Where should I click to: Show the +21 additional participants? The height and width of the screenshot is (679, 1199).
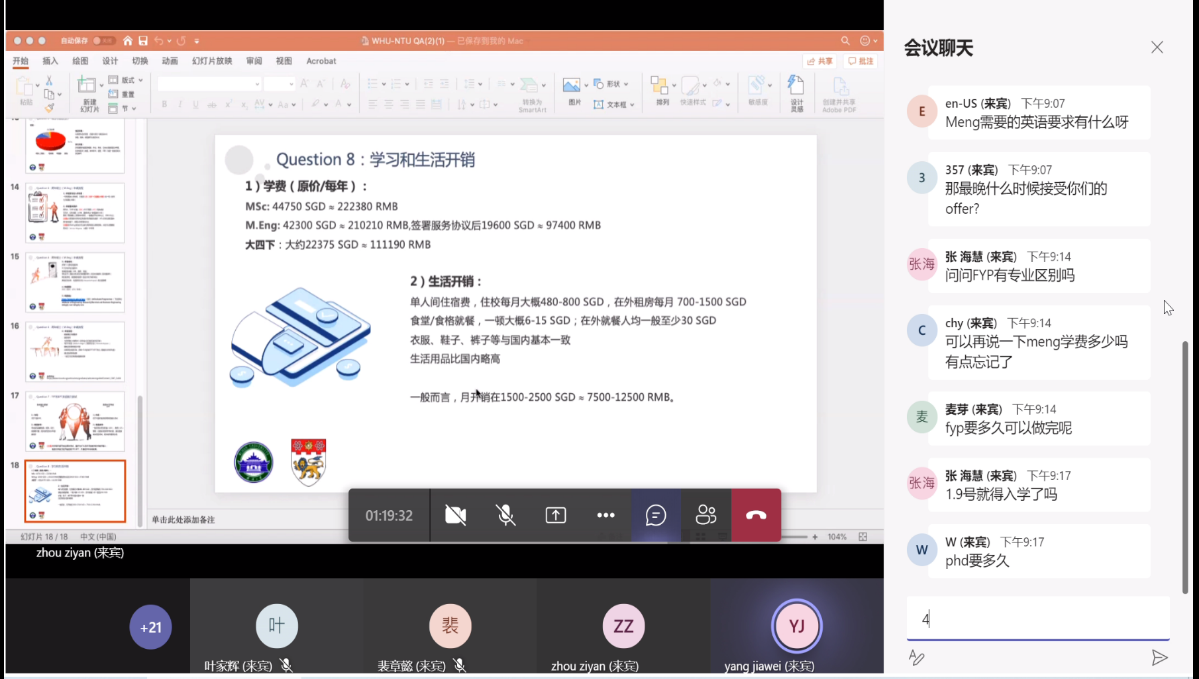(x=151, y=627)
